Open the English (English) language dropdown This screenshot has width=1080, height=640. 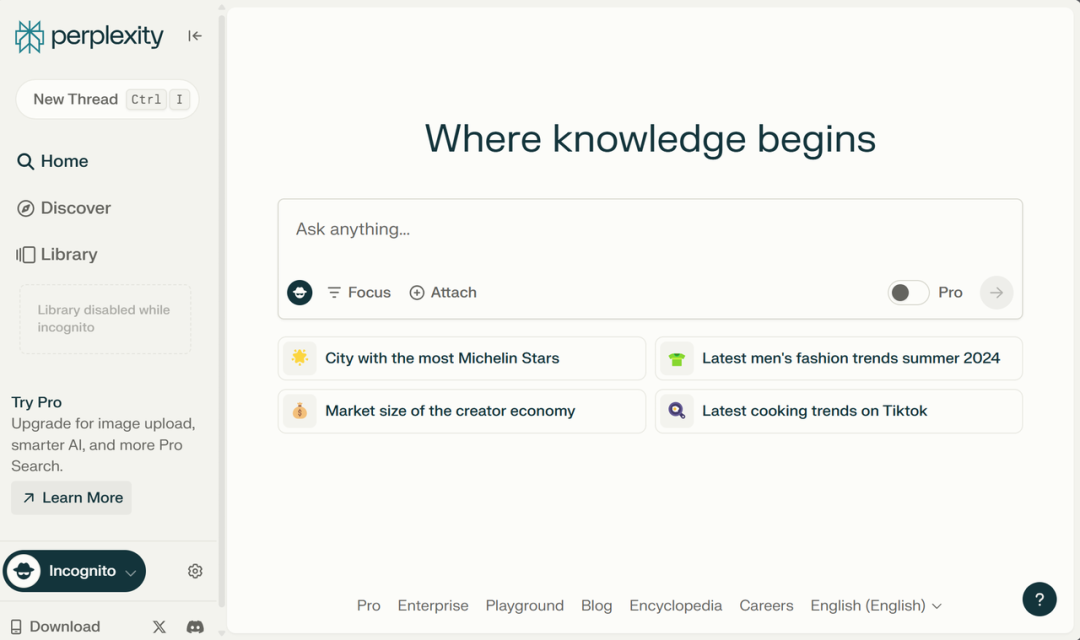(x=876, y=605)
